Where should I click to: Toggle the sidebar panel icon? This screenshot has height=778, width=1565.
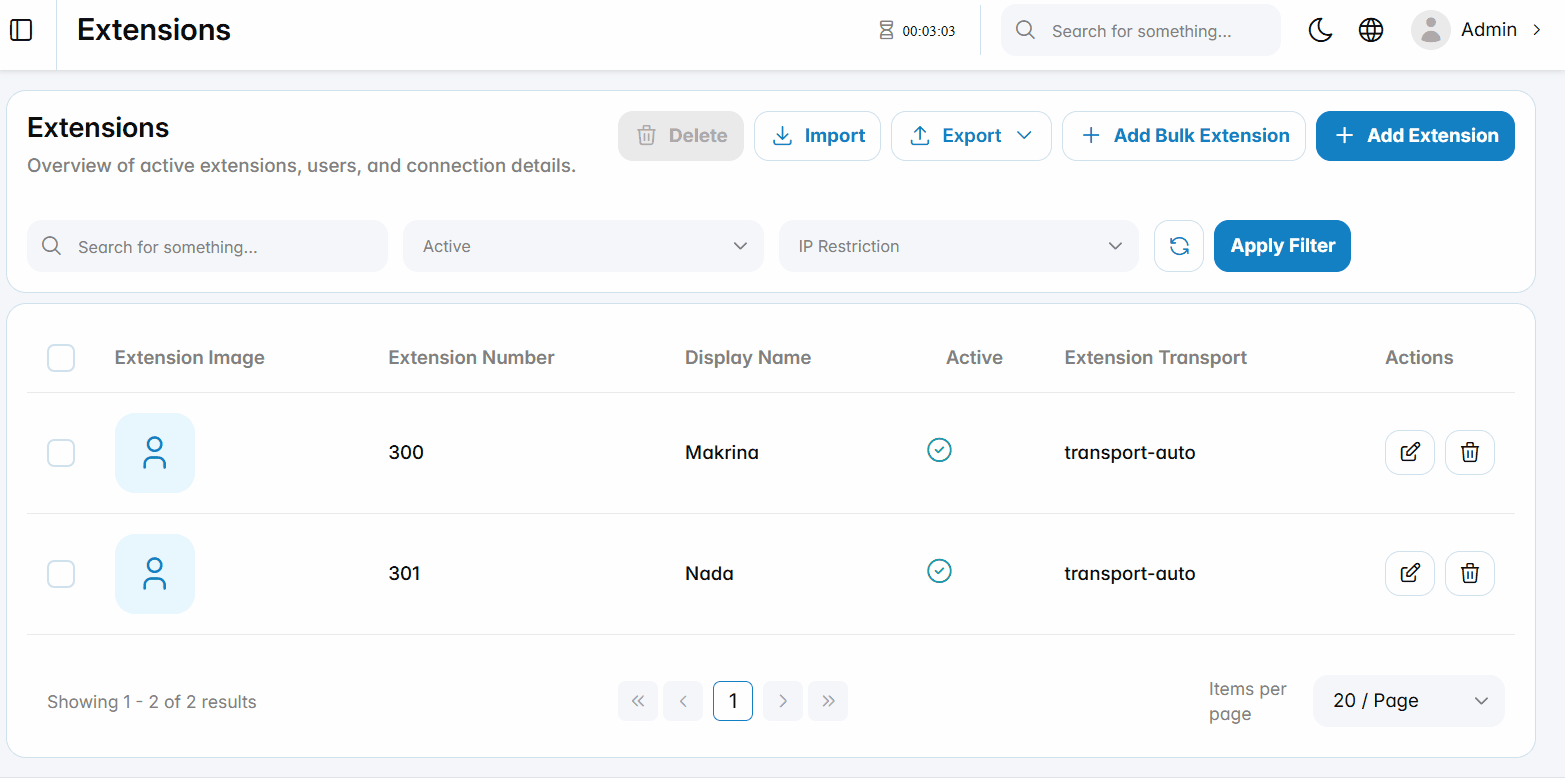tap(21, 30)
